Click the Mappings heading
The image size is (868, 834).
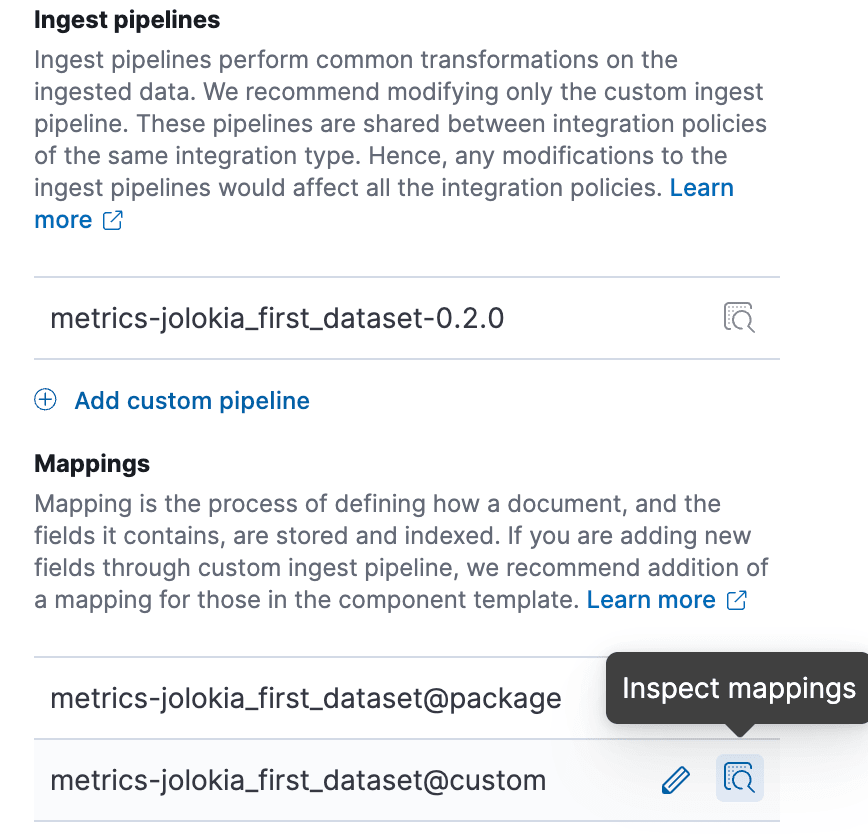click(x=92, y=464)
